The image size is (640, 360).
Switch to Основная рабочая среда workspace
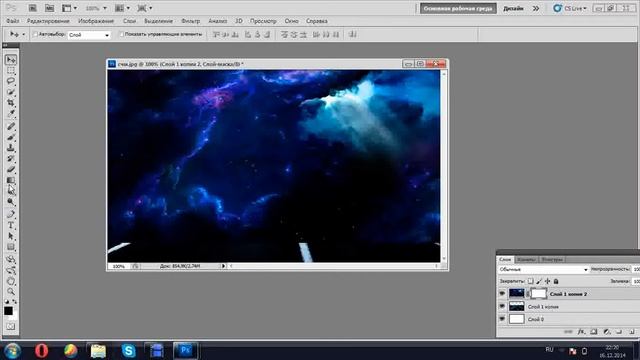click(458, 8)
